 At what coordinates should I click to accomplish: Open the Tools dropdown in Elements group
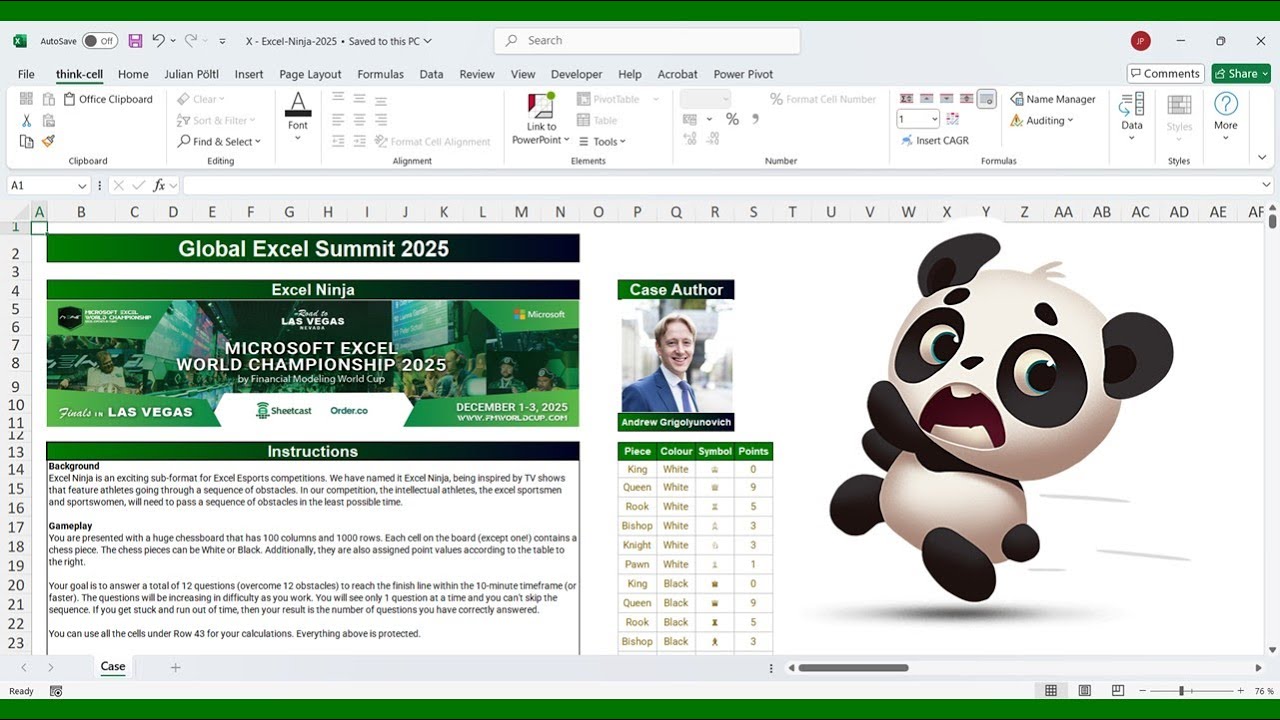tap(602, 142)
